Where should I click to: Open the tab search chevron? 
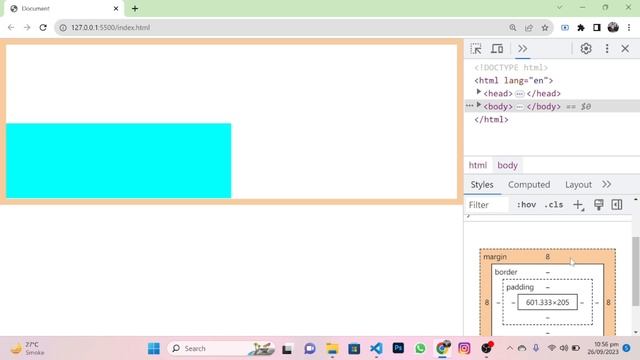(560, 7)
